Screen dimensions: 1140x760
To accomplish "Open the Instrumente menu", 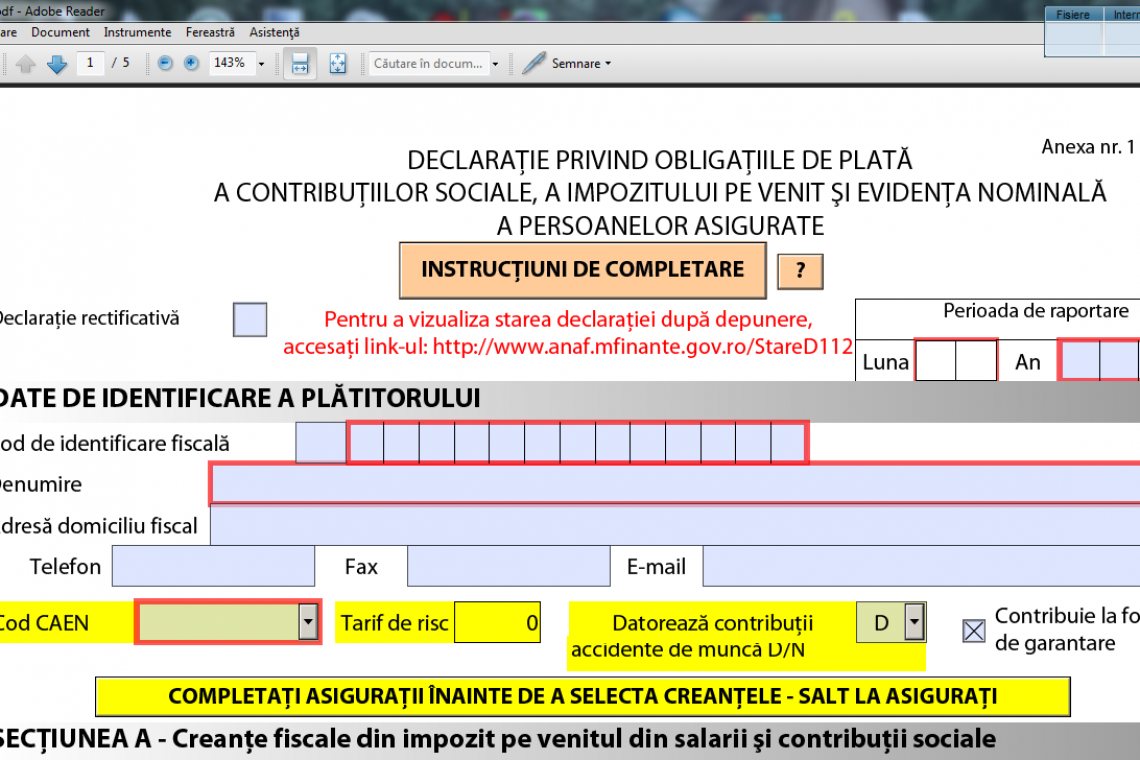I will 137,32.
